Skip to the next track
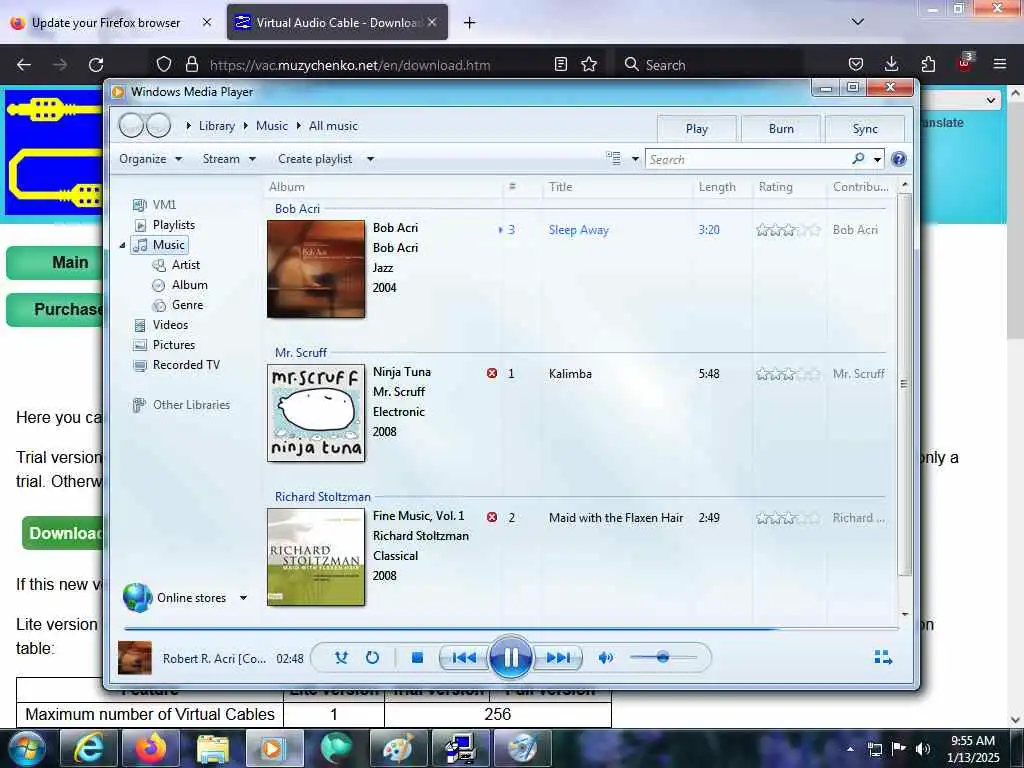The image size is (1024, 768). (557, 658)
